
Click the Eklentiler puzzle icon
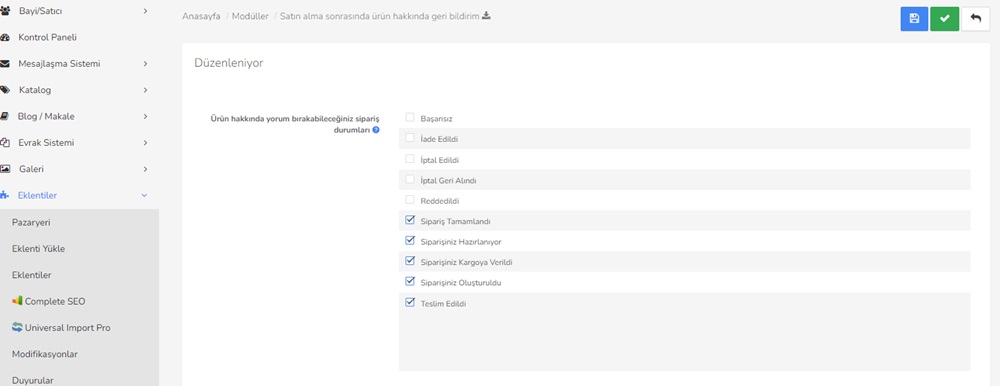pyautogui.click(x=4, y=195)
